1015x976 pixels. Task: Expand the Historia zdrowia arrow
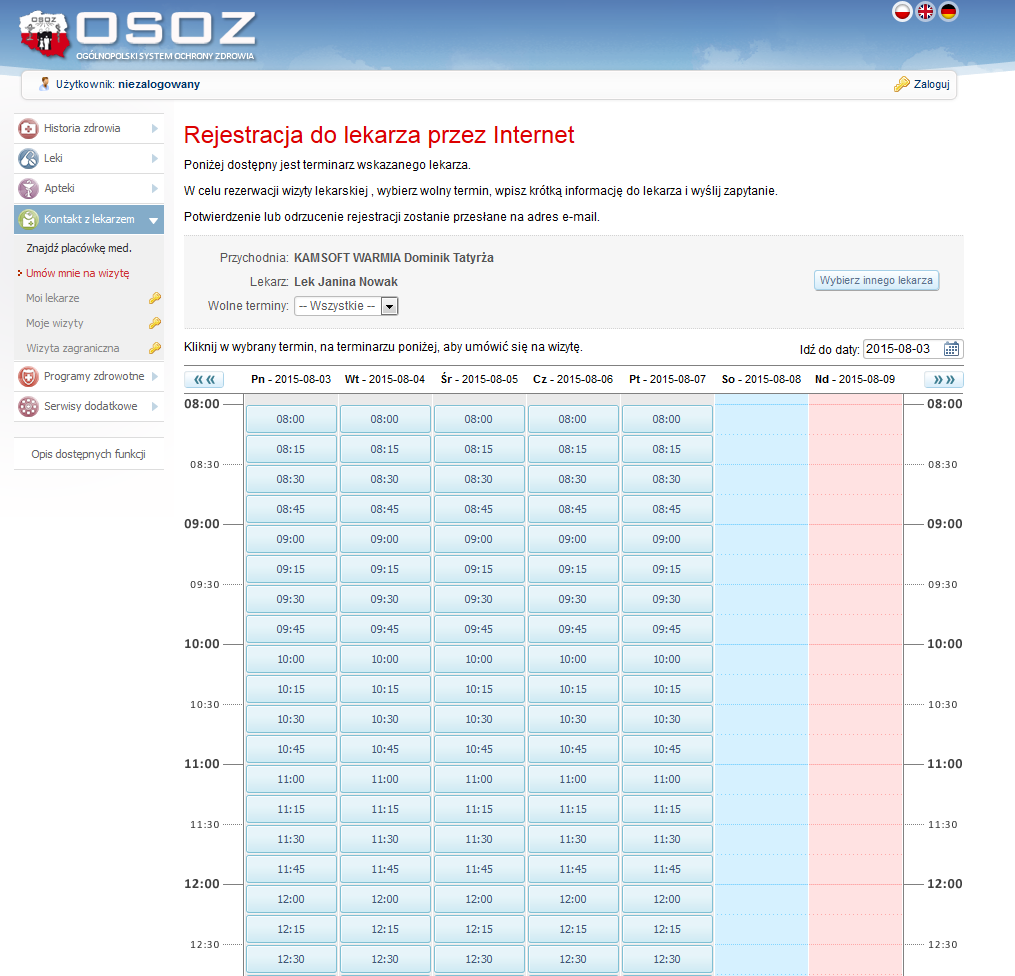(x=155, y=129)
